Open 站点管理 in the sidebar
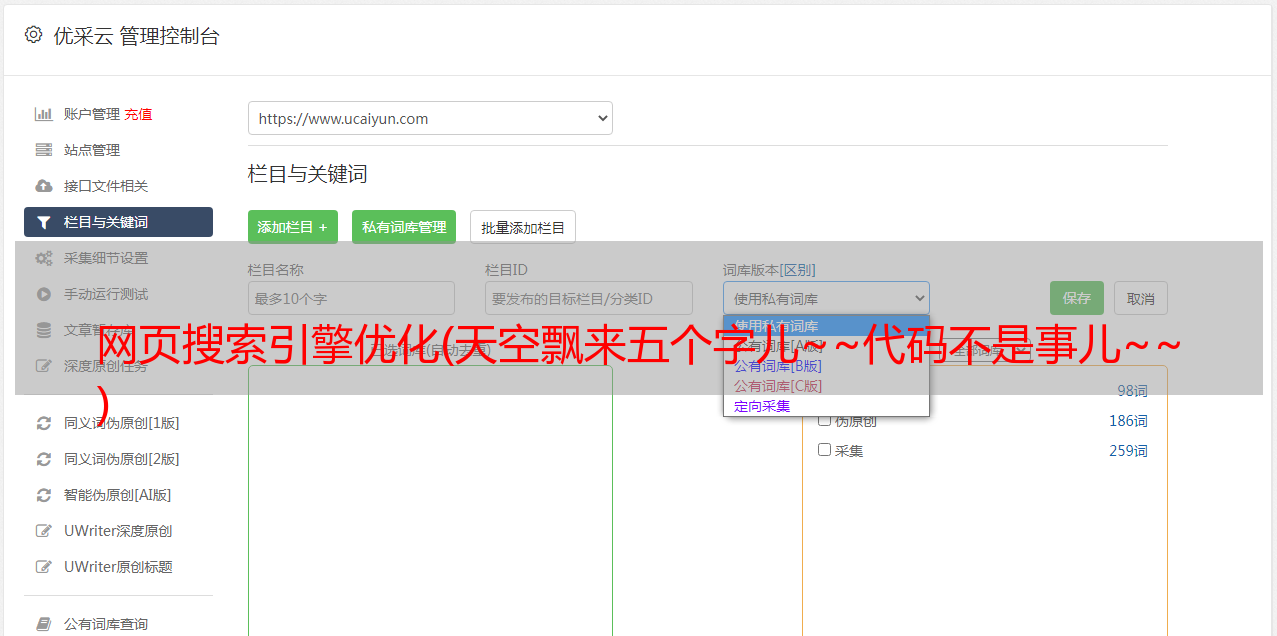Image resolution: width=1277 pixels, height=636 pixels. (x=92, y=150)
